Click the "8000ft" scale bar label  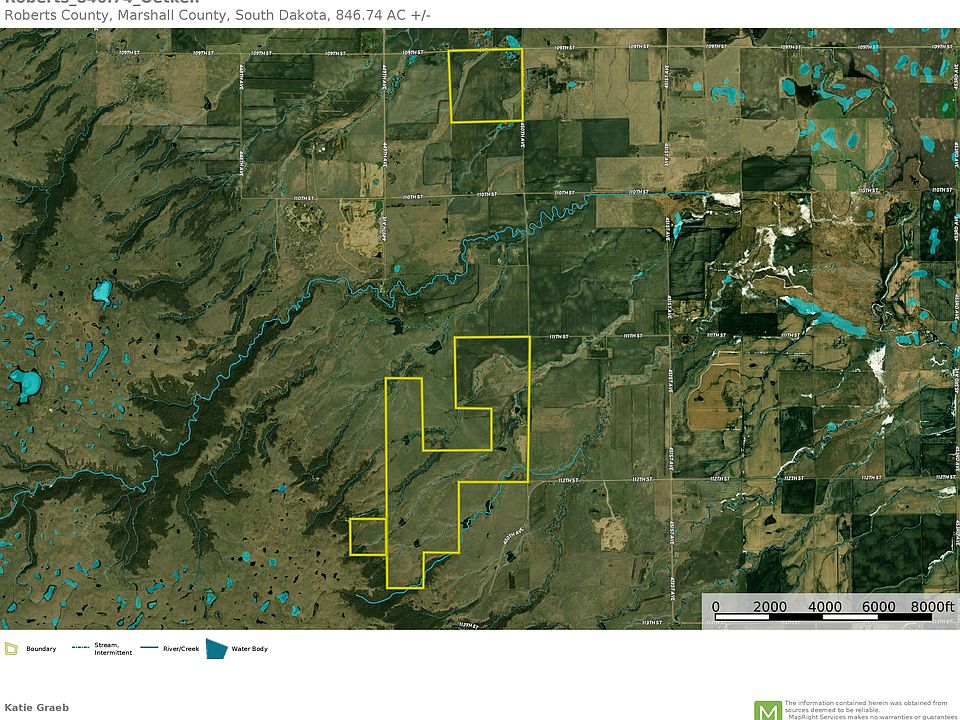point(932,606)
